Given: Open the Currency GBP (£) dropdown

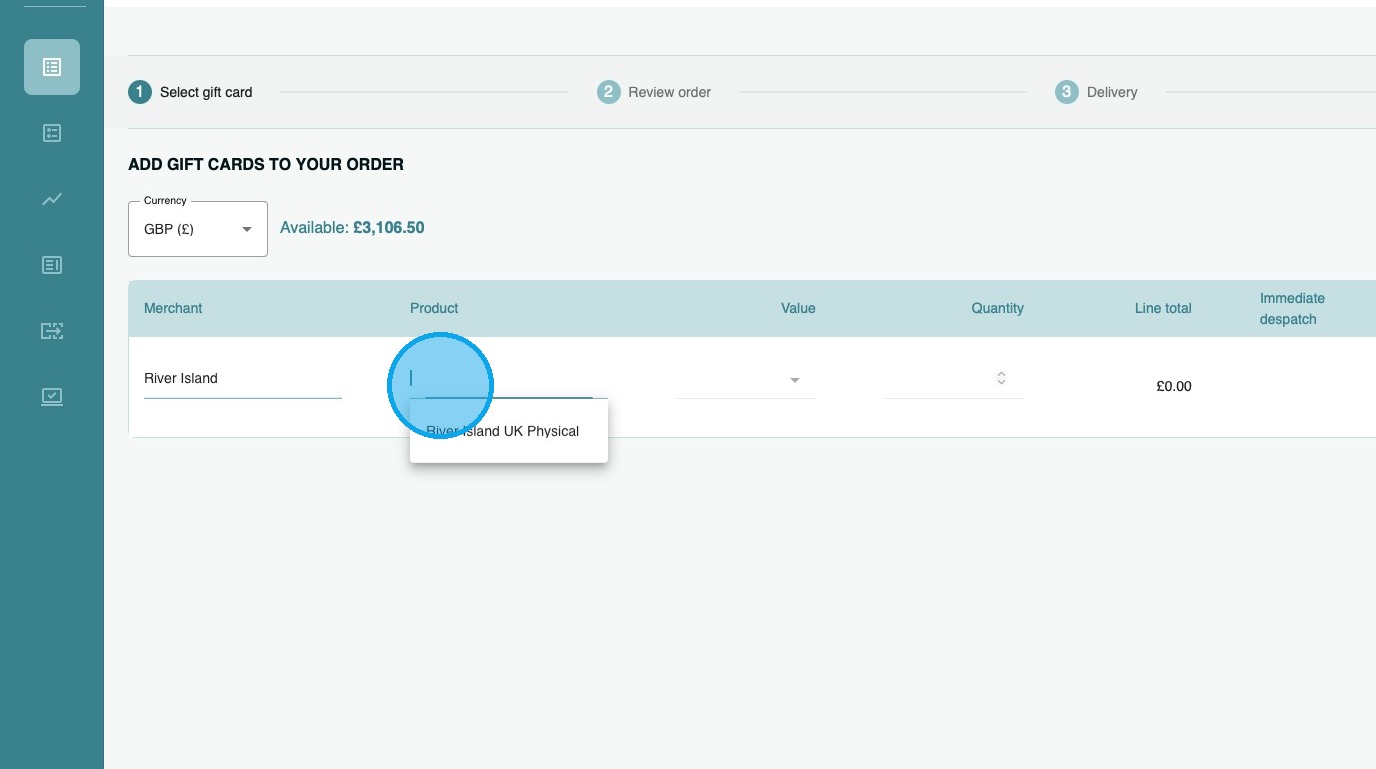Looking at the screenshot, I should [198, 229].
